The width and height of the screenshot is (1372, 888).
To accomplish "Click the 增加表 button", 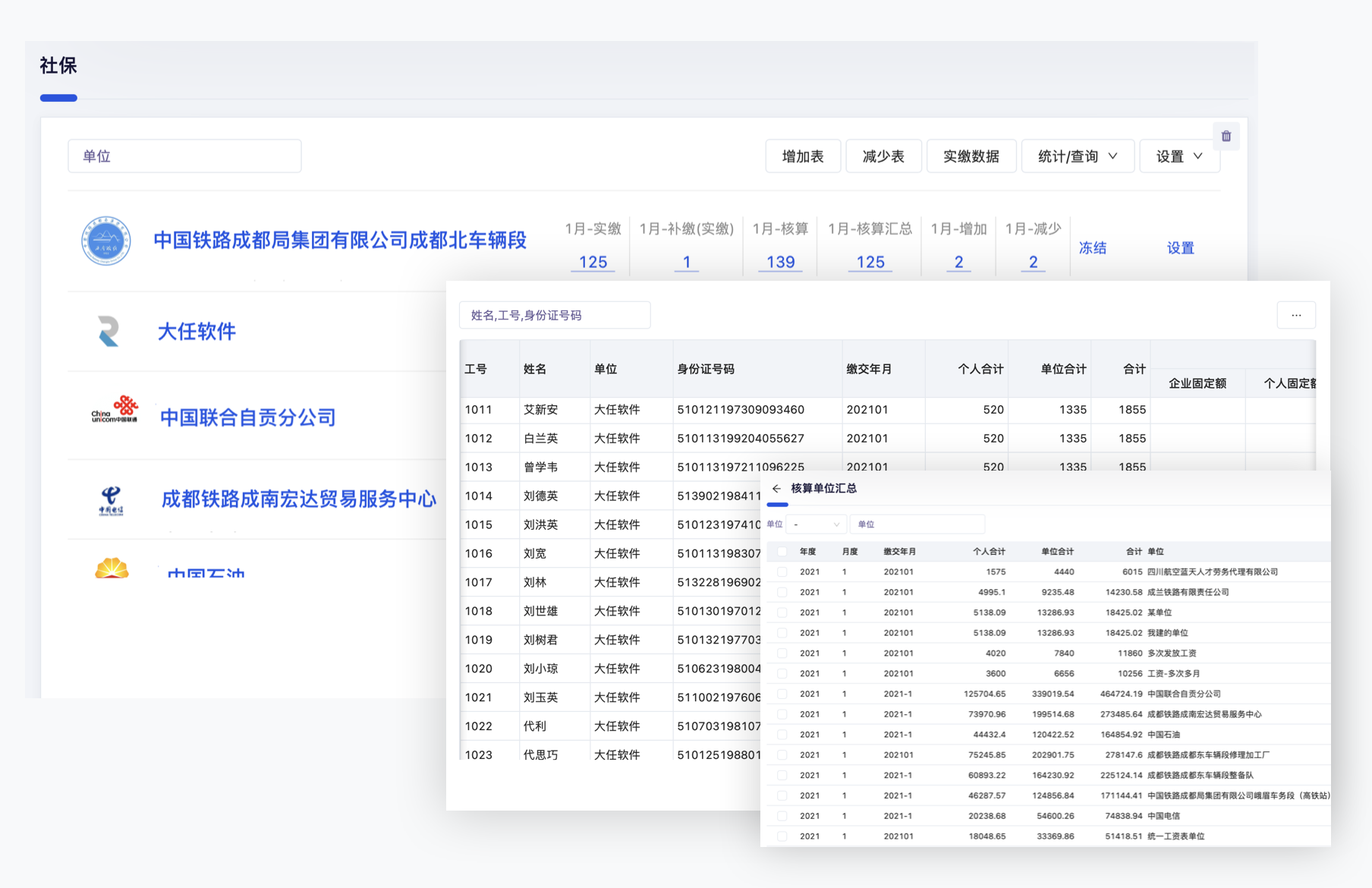I will [x=803, y=156].
